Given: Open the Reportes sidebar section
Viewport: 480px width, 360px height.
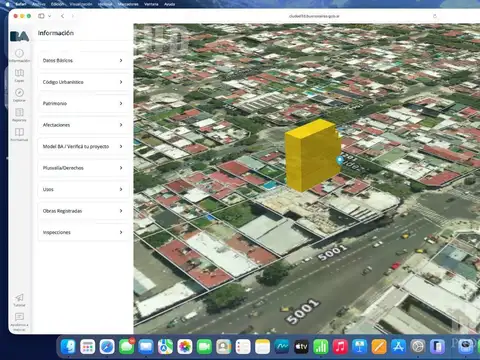Looking at the screenshot, I should (19, 115).
